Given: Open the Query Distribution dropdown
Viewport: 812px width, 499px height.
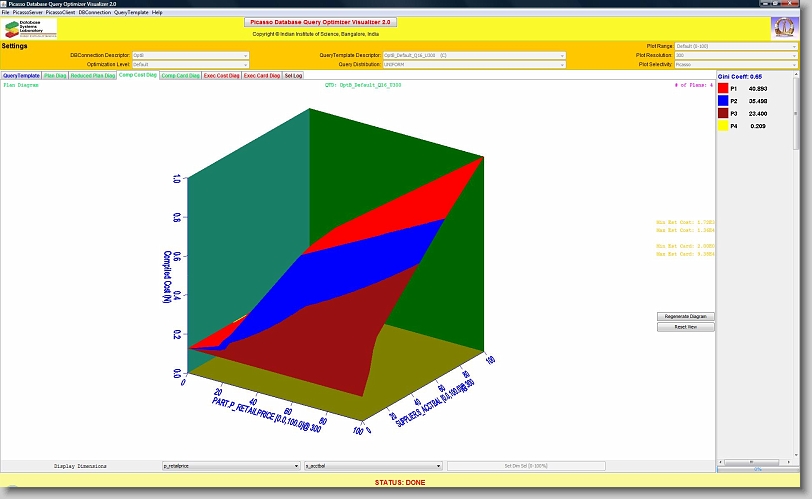Looking at the screenshot, I should (440, 64).
